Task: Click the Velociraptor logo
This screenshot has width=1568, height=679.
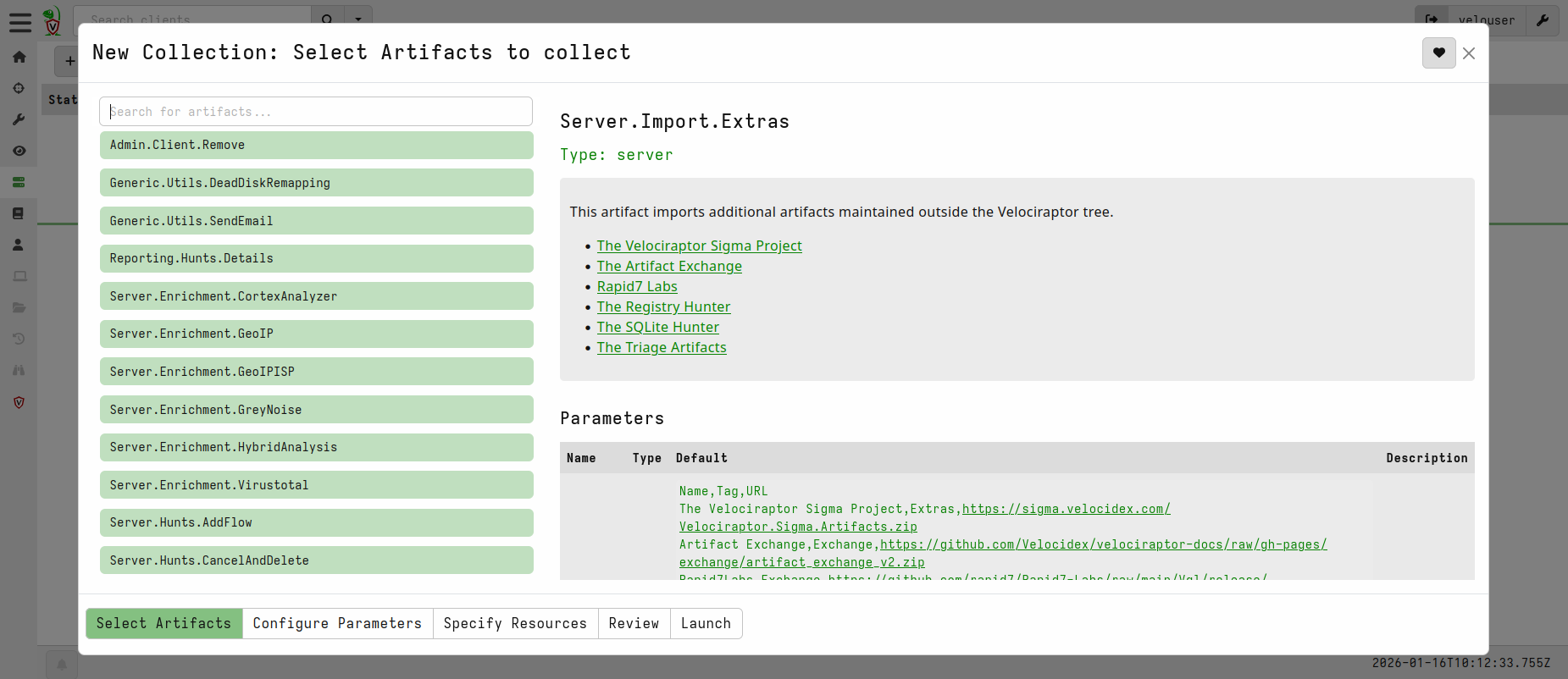Action: 53,21
